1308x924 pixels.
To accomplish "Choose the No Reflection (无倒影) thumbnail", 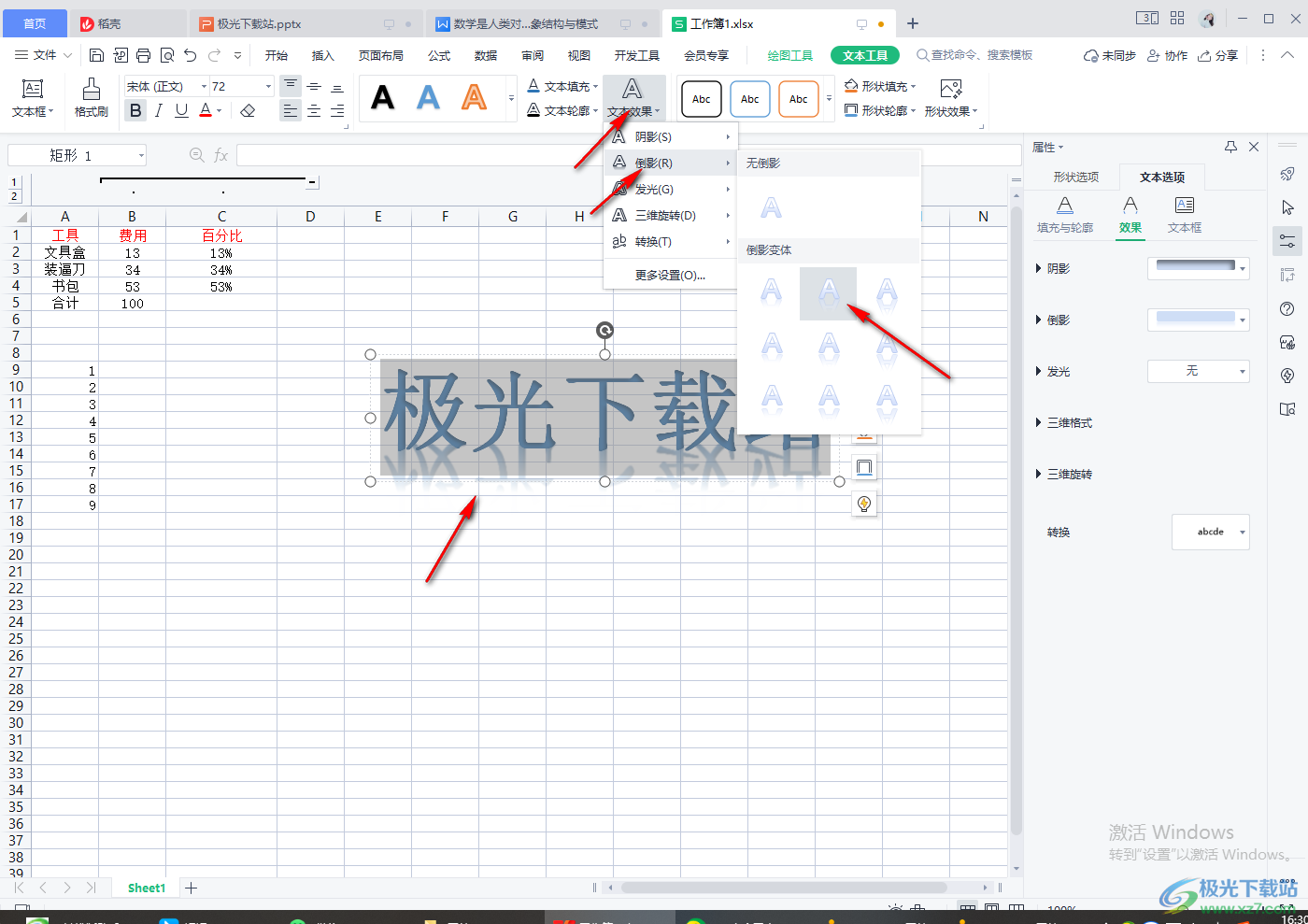I will coord(771,207).
